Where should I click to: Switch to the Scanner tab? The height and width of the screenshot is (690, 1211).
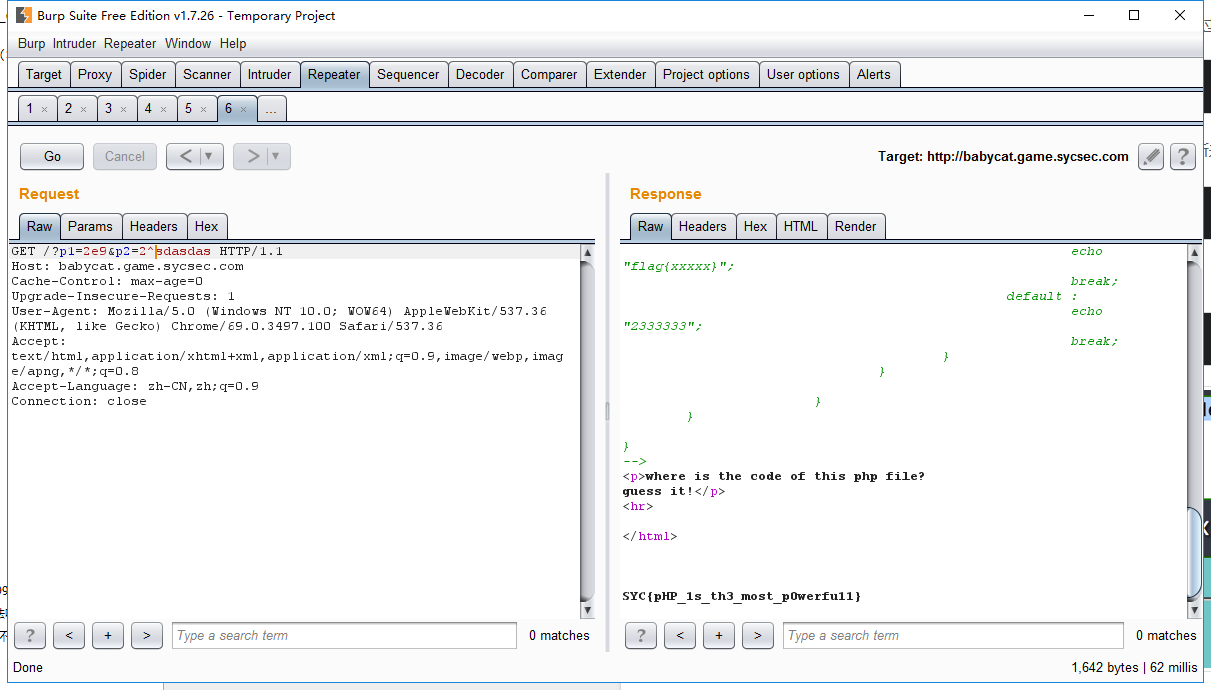coord(207,74)
